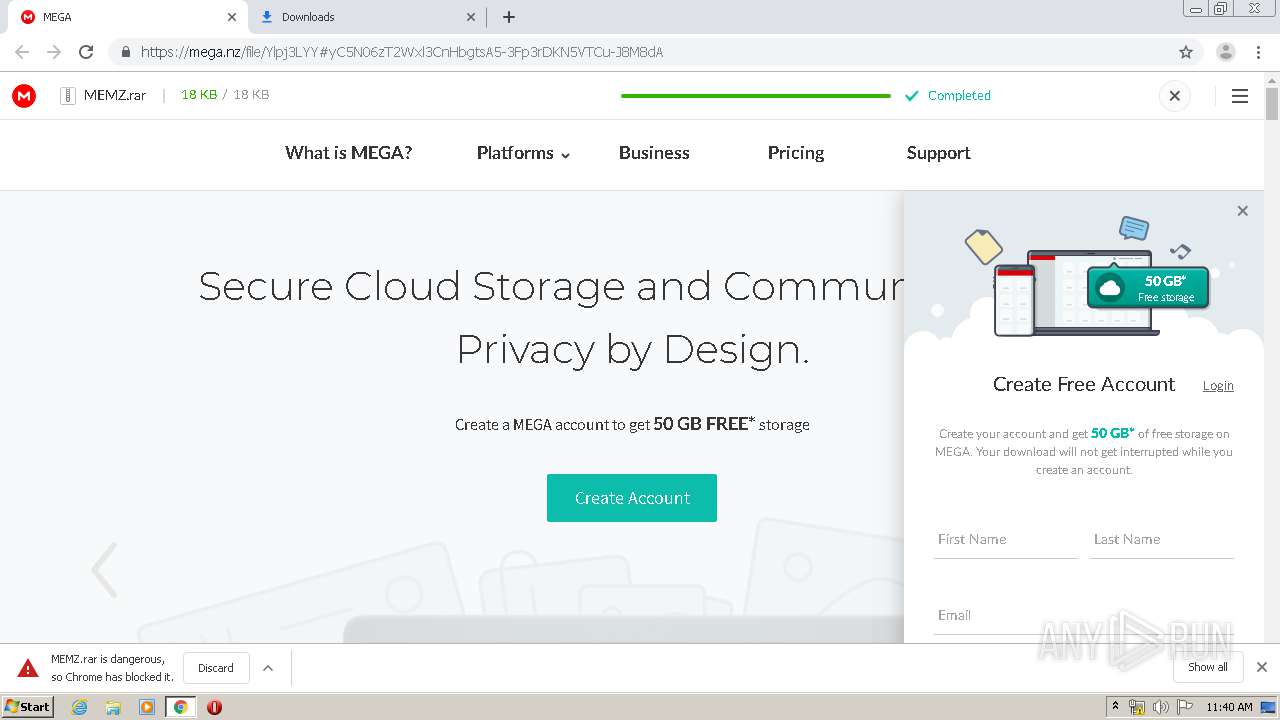The height and width of the screenshot is (720, 1280).
Task: Launch Internet Explorer from the taskbar
Action: pyautogui.click(x=80, y=707)
